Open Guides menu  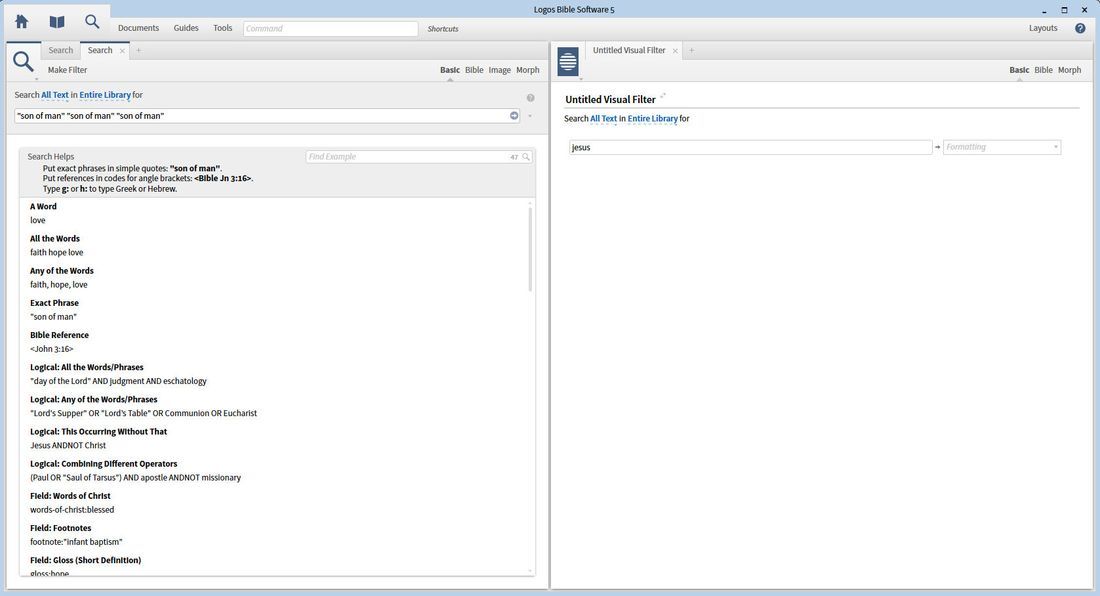click(x=186, y=28)
